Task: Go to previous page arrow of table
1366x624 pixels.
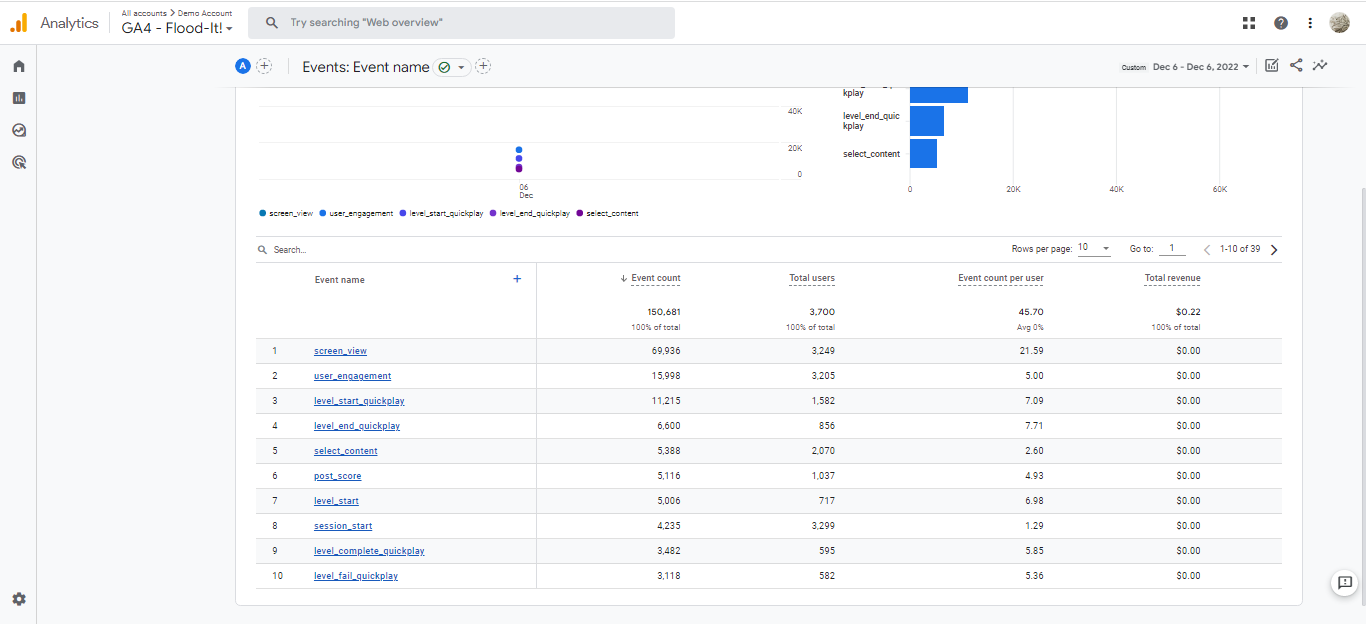Action: [x=1207, y=249]
